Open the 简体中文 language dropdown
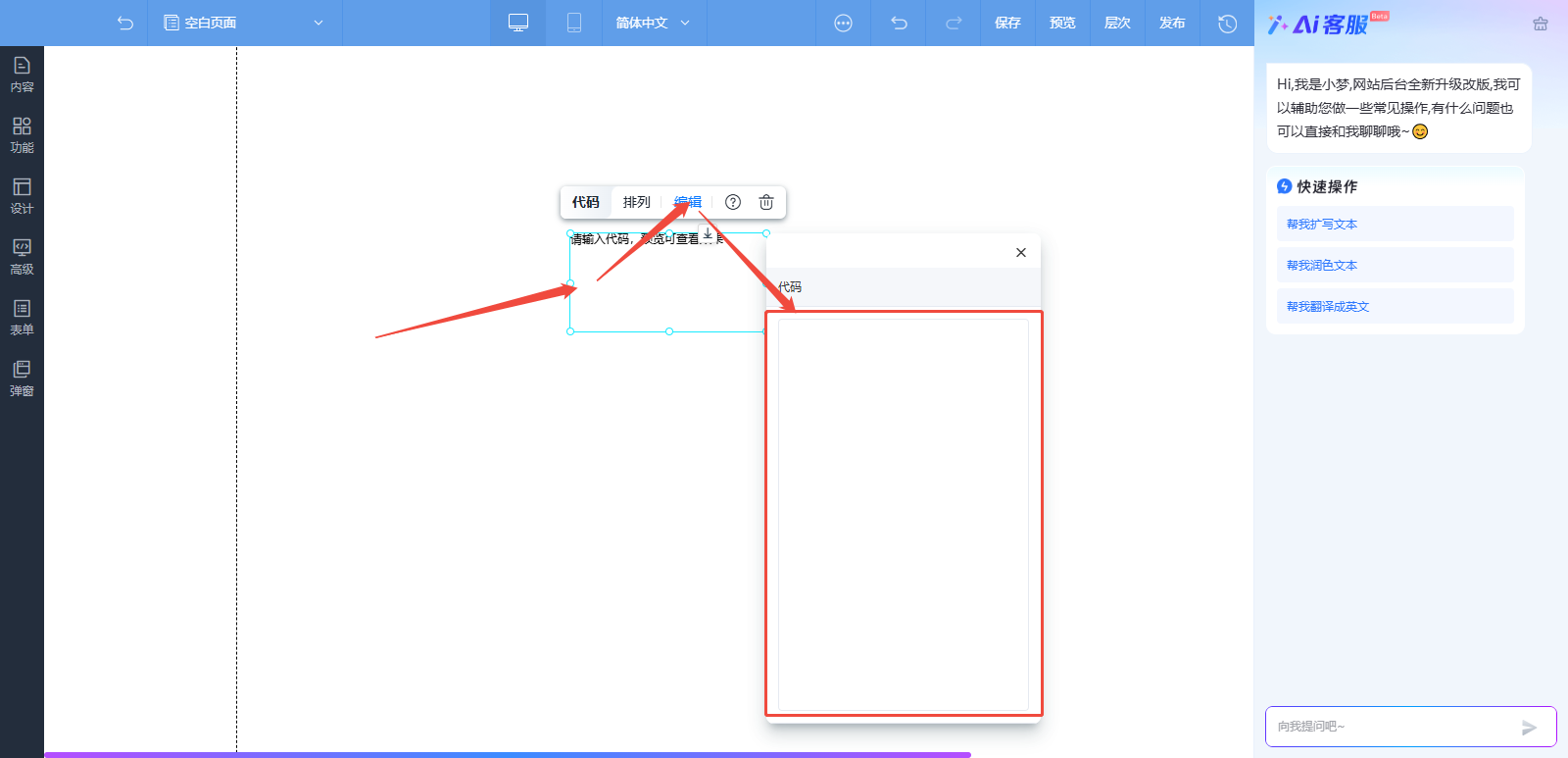 pyautogui.click(x=653, y=23)
